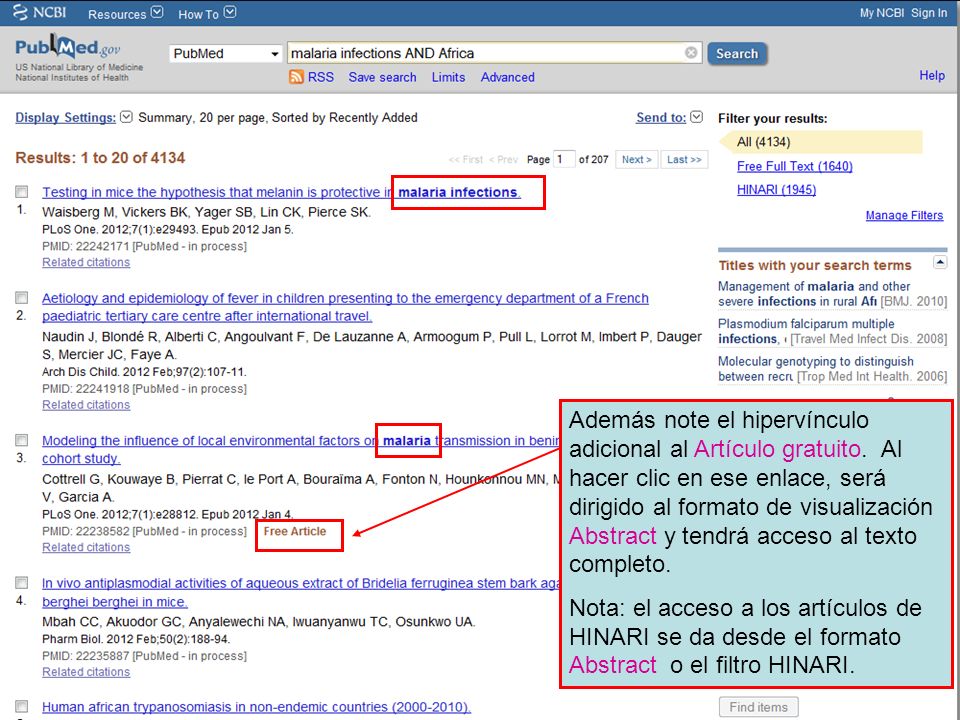Open Related citations under PMID 22238582

tap(86, 547)
